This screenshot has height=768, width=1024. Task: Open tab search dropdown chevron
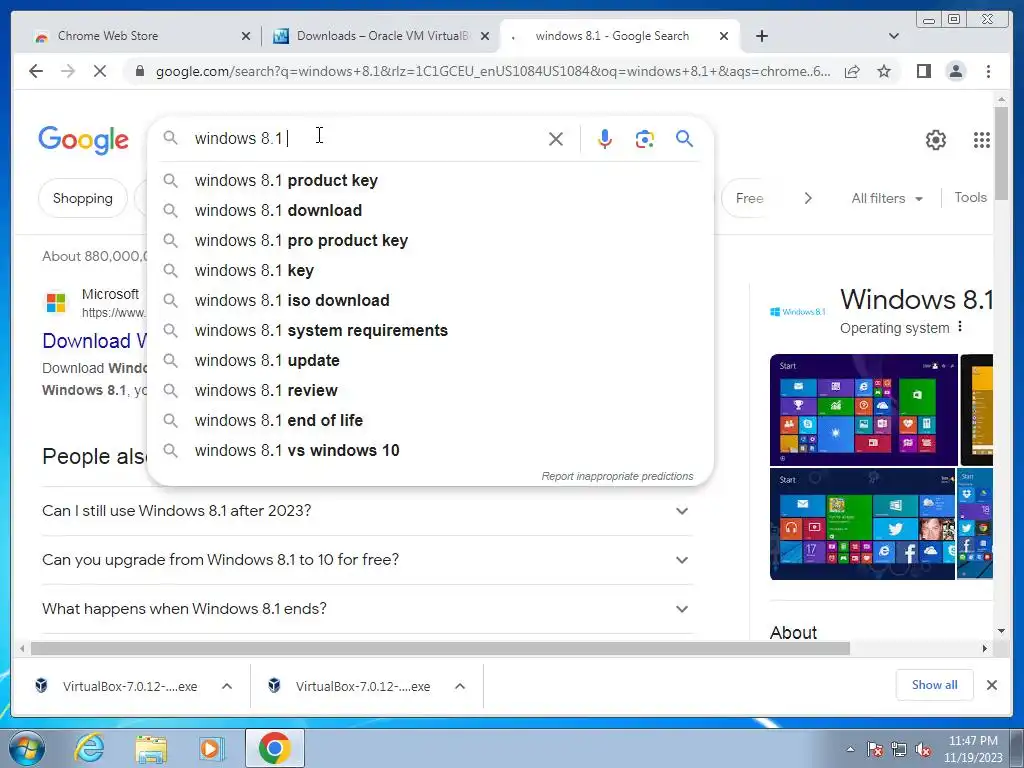[x=894, y=36]
